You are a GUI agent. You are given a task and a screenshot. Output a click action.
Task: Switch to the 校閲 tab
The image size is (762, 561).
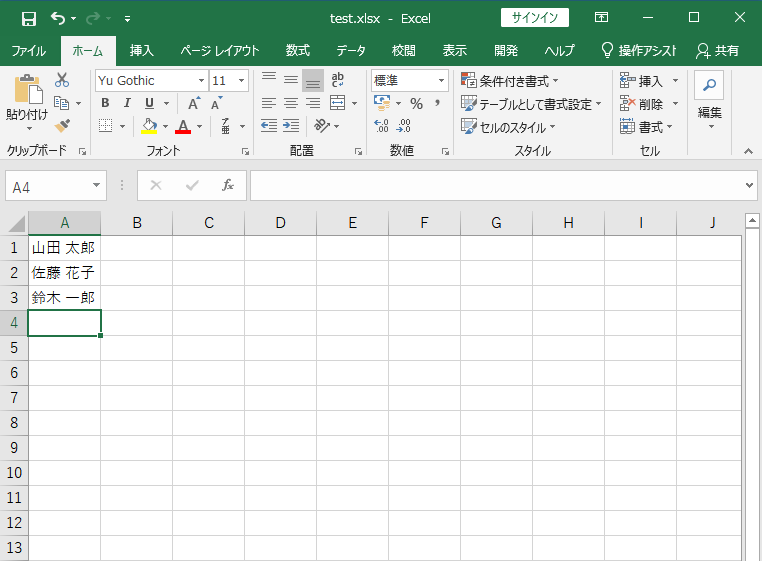point(403,51)
